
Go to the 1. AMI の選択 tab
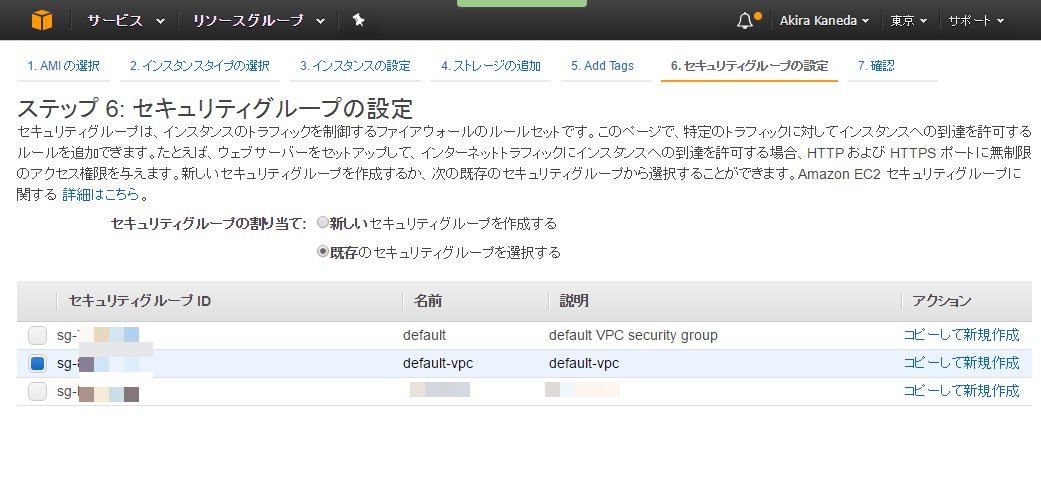coord(64,66)
